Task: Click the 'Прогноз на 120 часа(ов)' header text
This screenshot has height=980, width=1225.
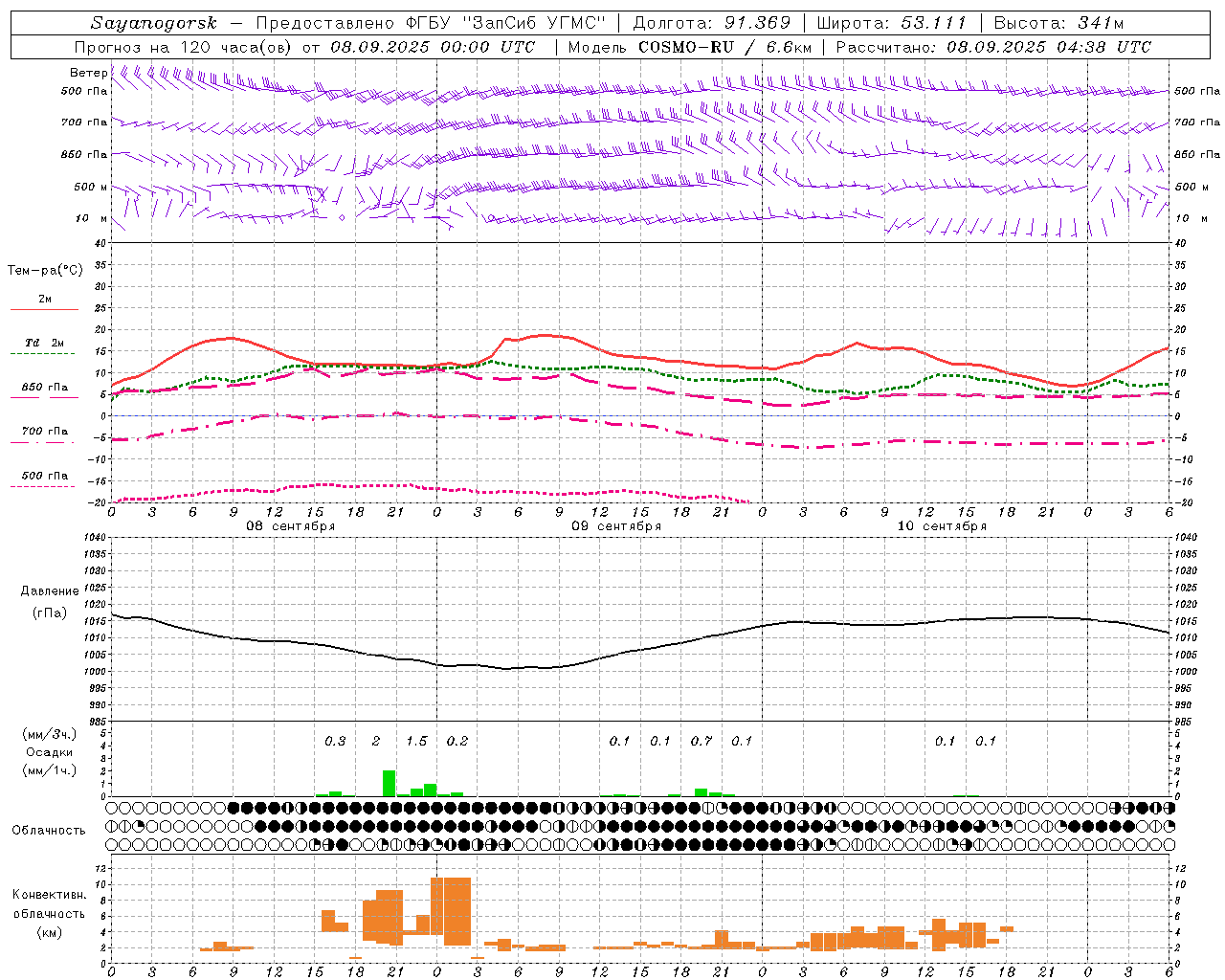Action: [185, 47]
